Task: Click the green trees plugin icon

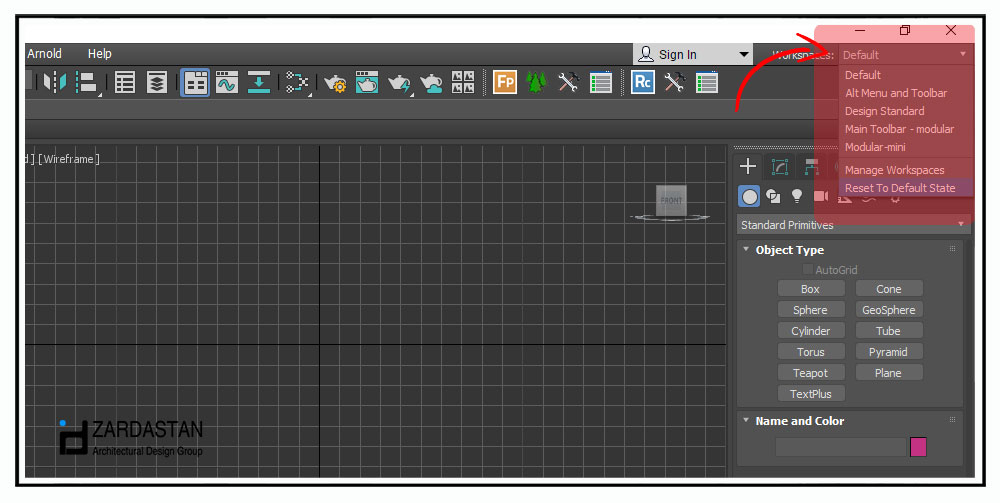Action: [536, 83]
